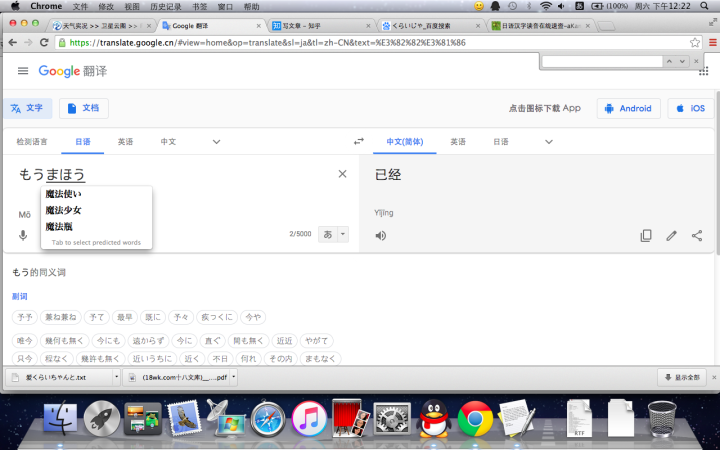
Task: Select 日语 as the target language
Action: (x=501, y=141)
